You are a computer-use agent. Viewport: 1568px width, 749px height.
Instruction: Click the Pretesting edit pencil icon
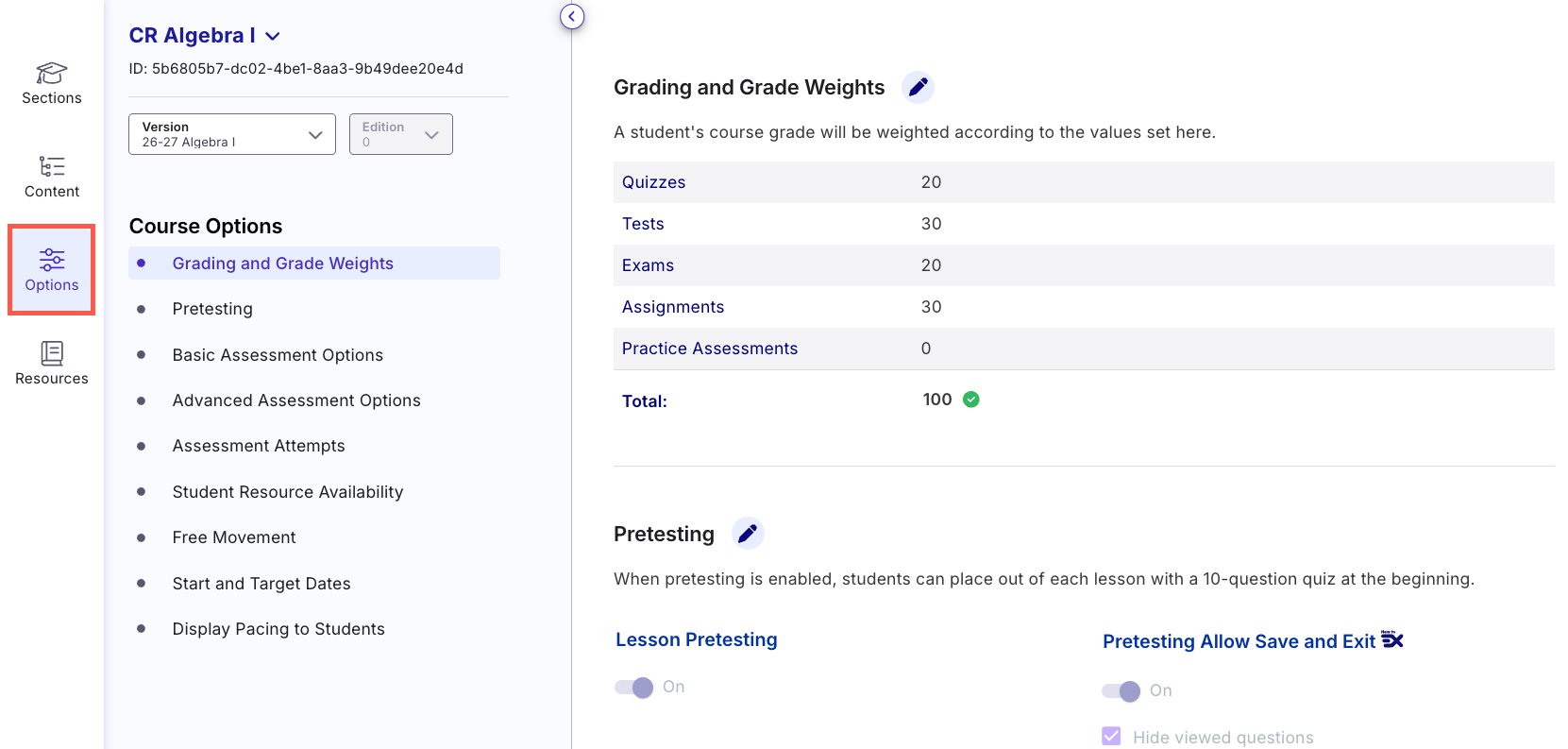tap(748, 534)
